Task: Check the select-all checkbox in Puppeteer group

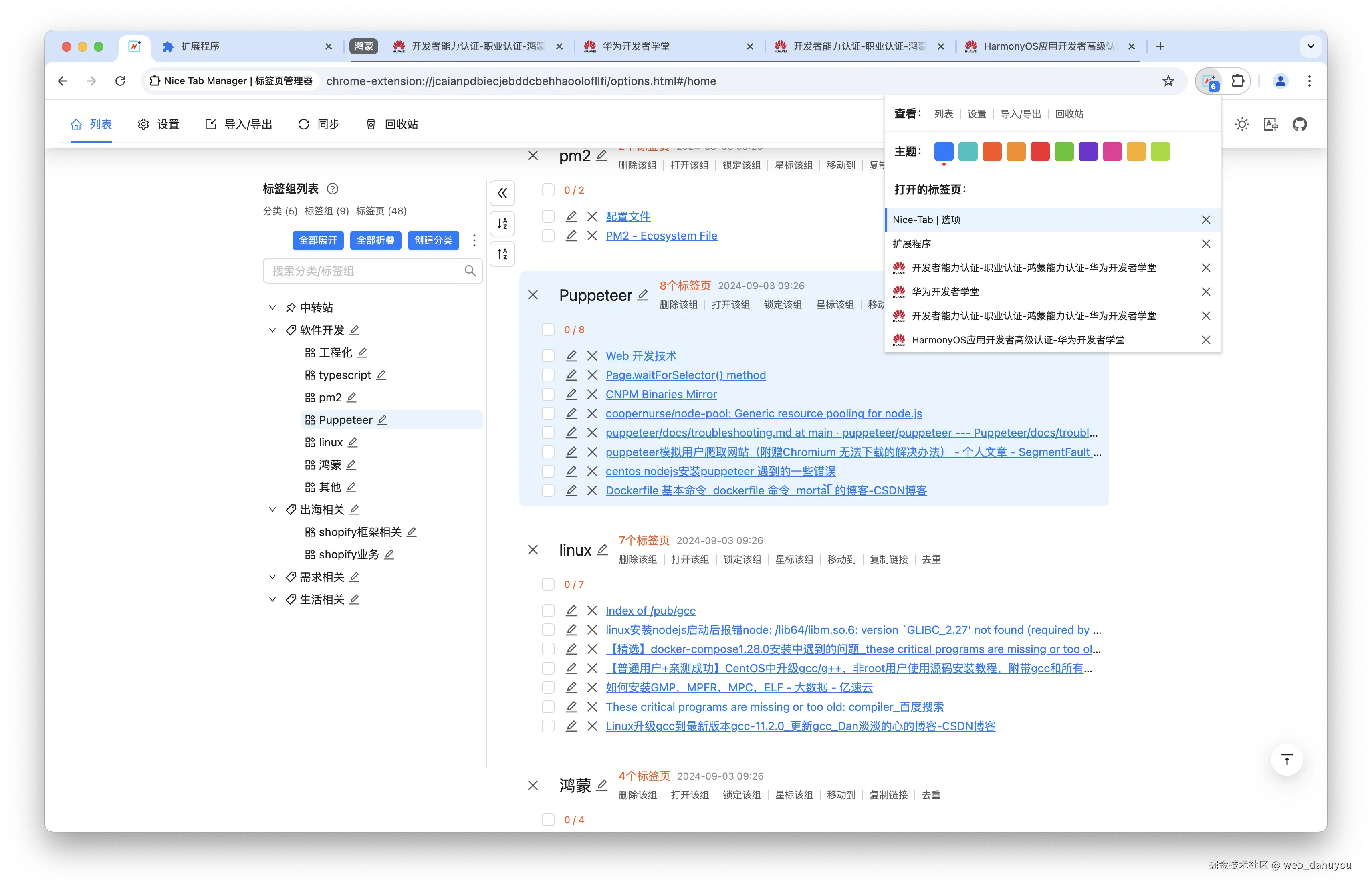Action: (x=548, y=329)
